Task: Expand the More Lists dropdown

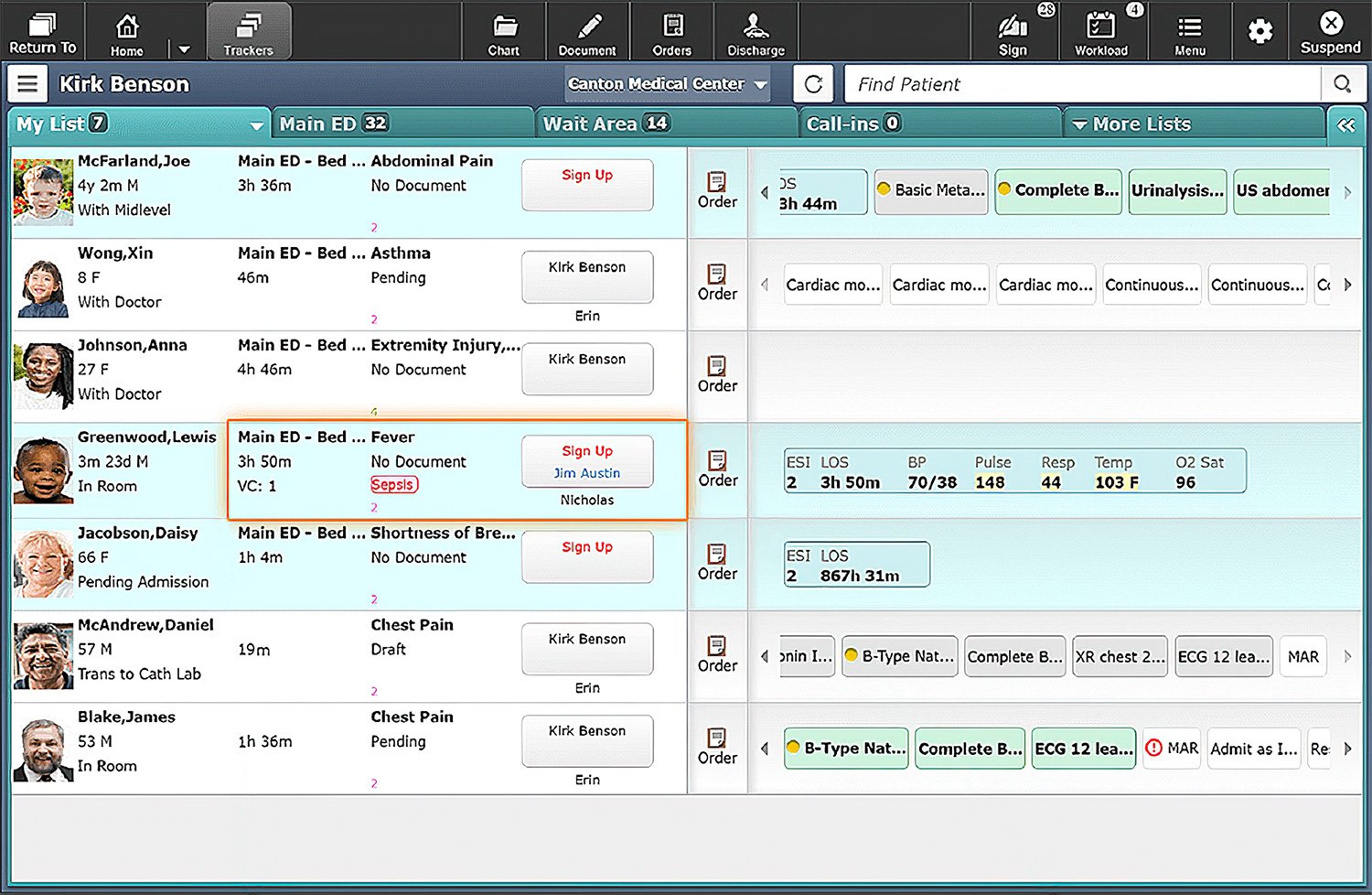Action: click(1194, 124)
